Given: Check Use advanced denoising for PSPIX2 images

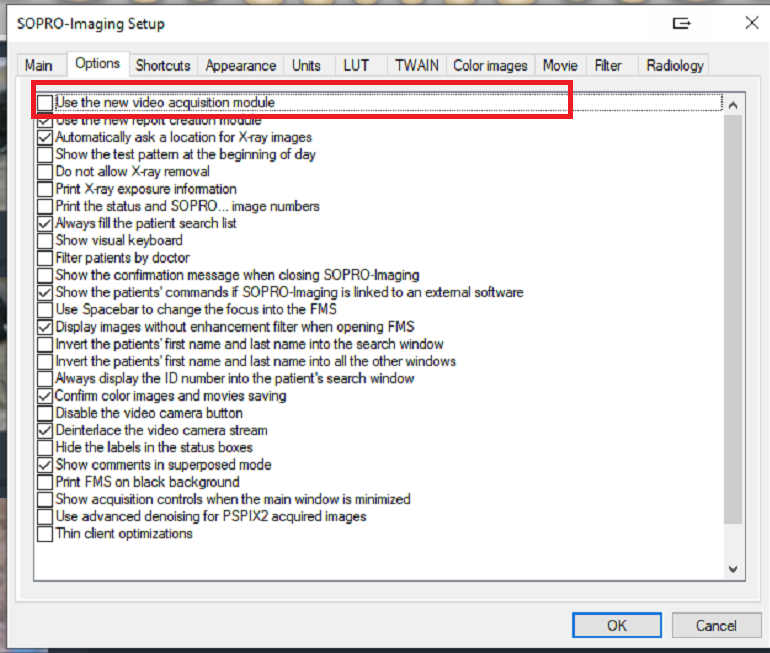Looking at the screenshot, I should click(45, 517).
